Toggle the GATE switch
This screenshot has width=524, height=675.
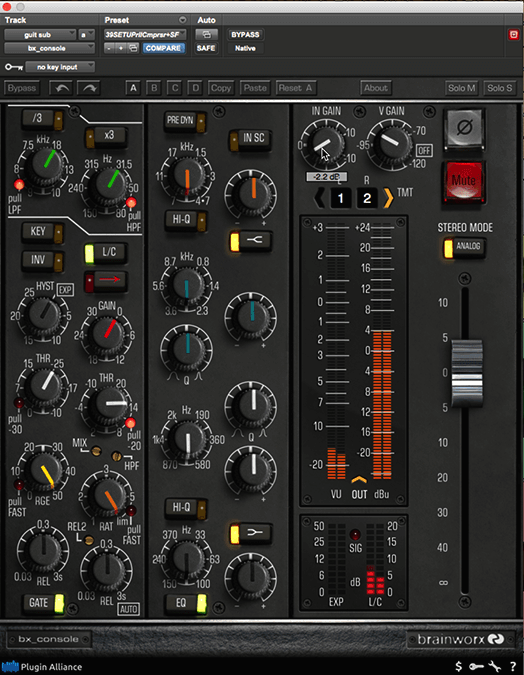tap(43, 603)
